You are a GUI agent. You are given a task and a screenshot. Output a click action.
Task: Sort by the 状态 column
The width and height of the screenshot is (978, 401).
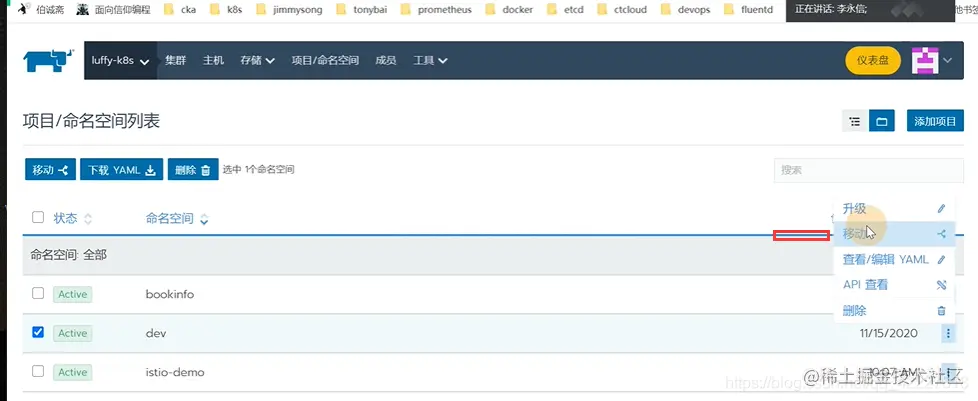(72, 218)
